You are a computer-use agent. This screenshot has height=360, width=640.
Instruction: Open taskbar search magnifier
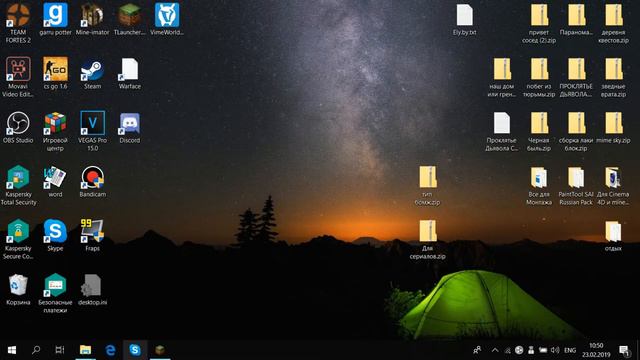click(36, 350)
